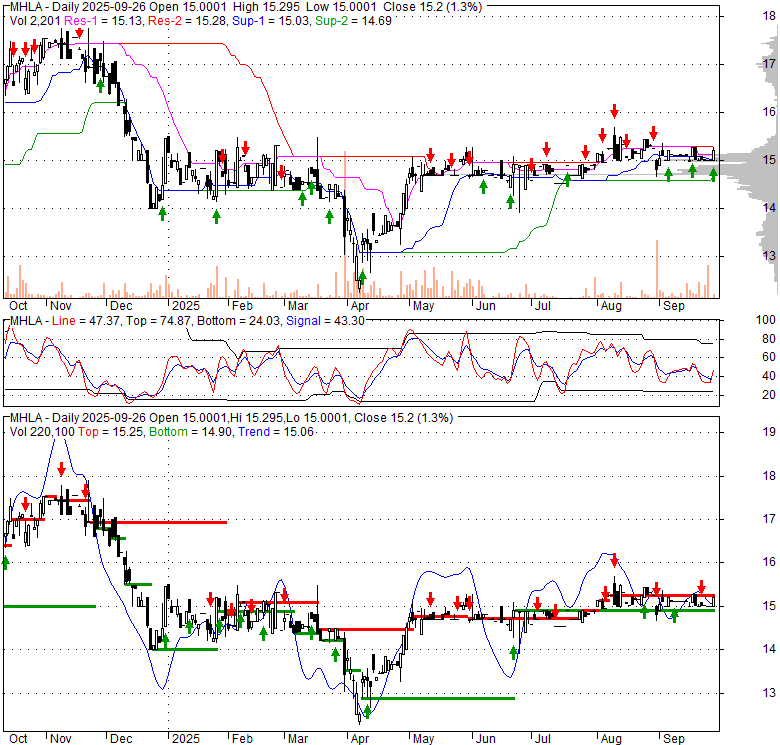Click the 100 label on the oscillator axis
This screenshot has width=780, height=745.
point(766,320)
